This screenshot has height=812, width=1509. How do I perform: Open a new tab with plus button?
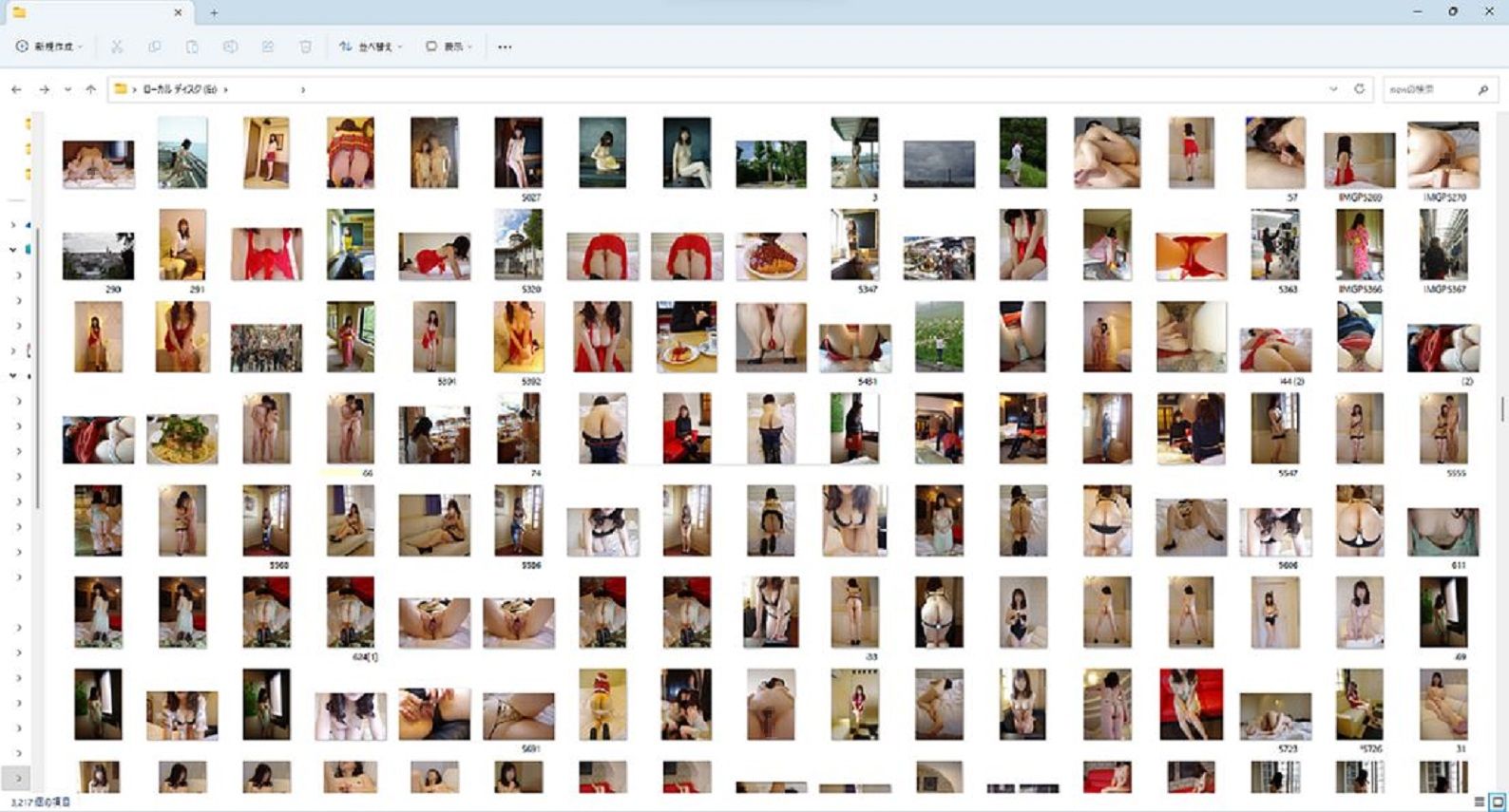coord(214,12)
